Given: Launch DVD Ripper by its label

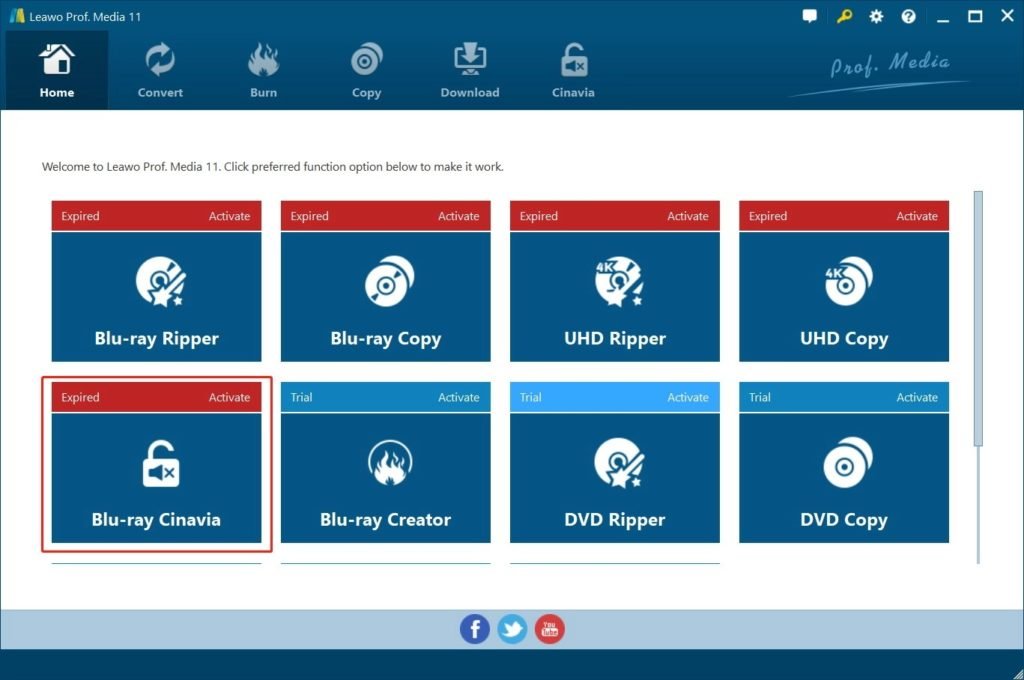Looking at the screenshot, I should (615, 520).
